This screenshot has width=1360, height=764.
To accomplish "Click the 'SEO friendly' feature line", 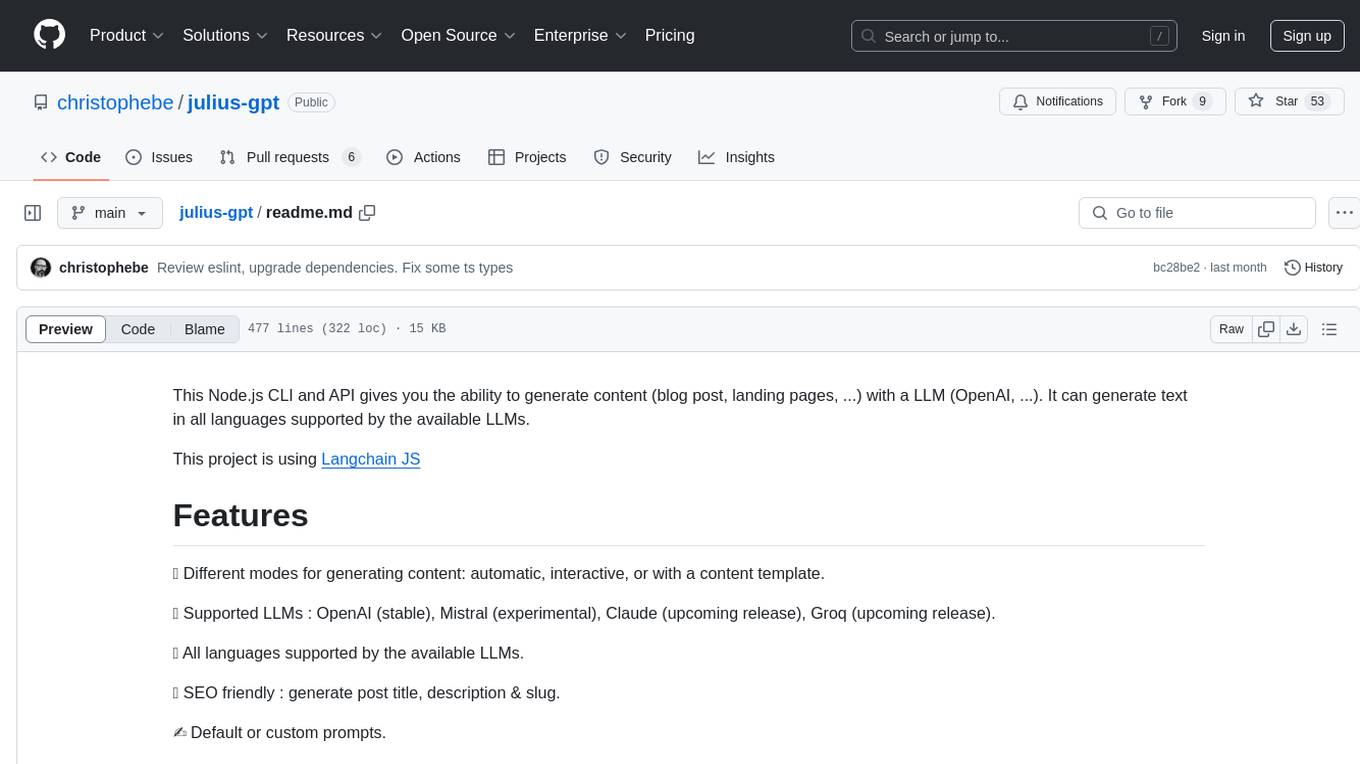I will (x=366, y=692).
